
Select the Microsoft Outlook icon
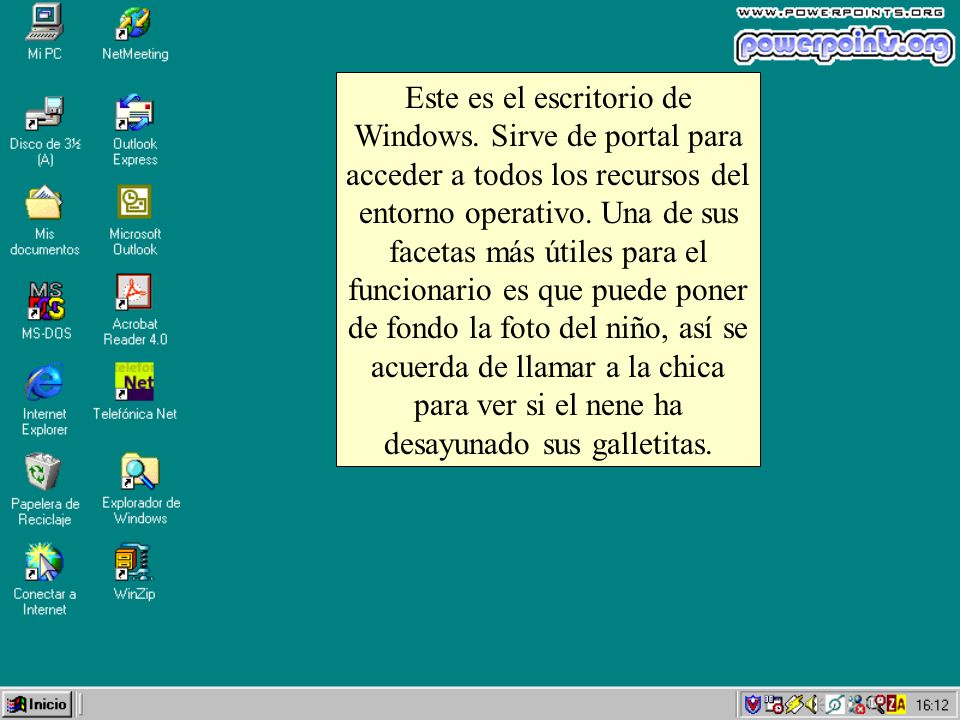pos(135,220)
